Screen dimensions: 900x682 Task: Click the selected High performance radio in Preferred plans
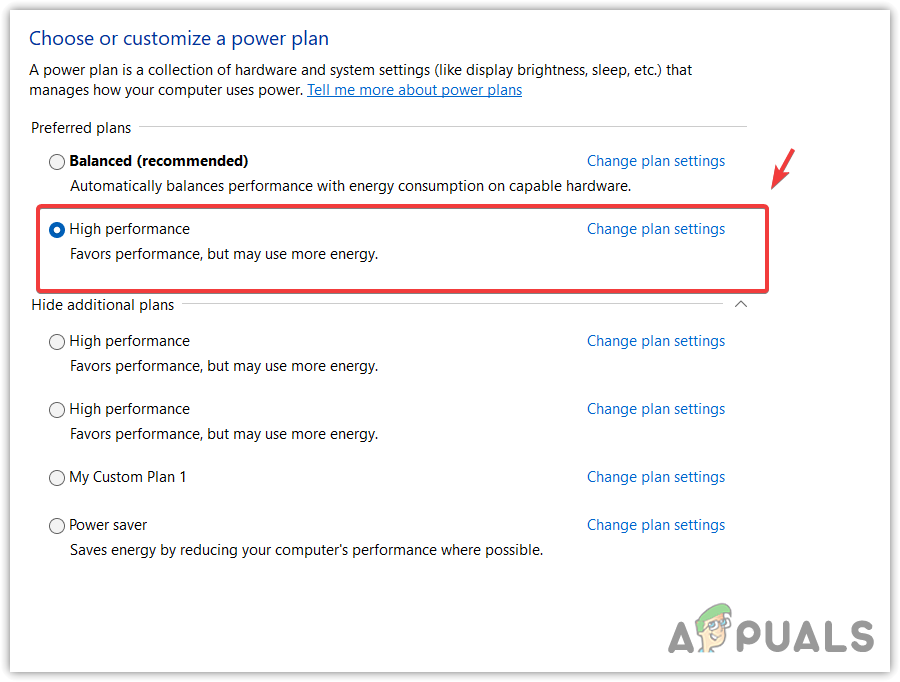(57, 229)
